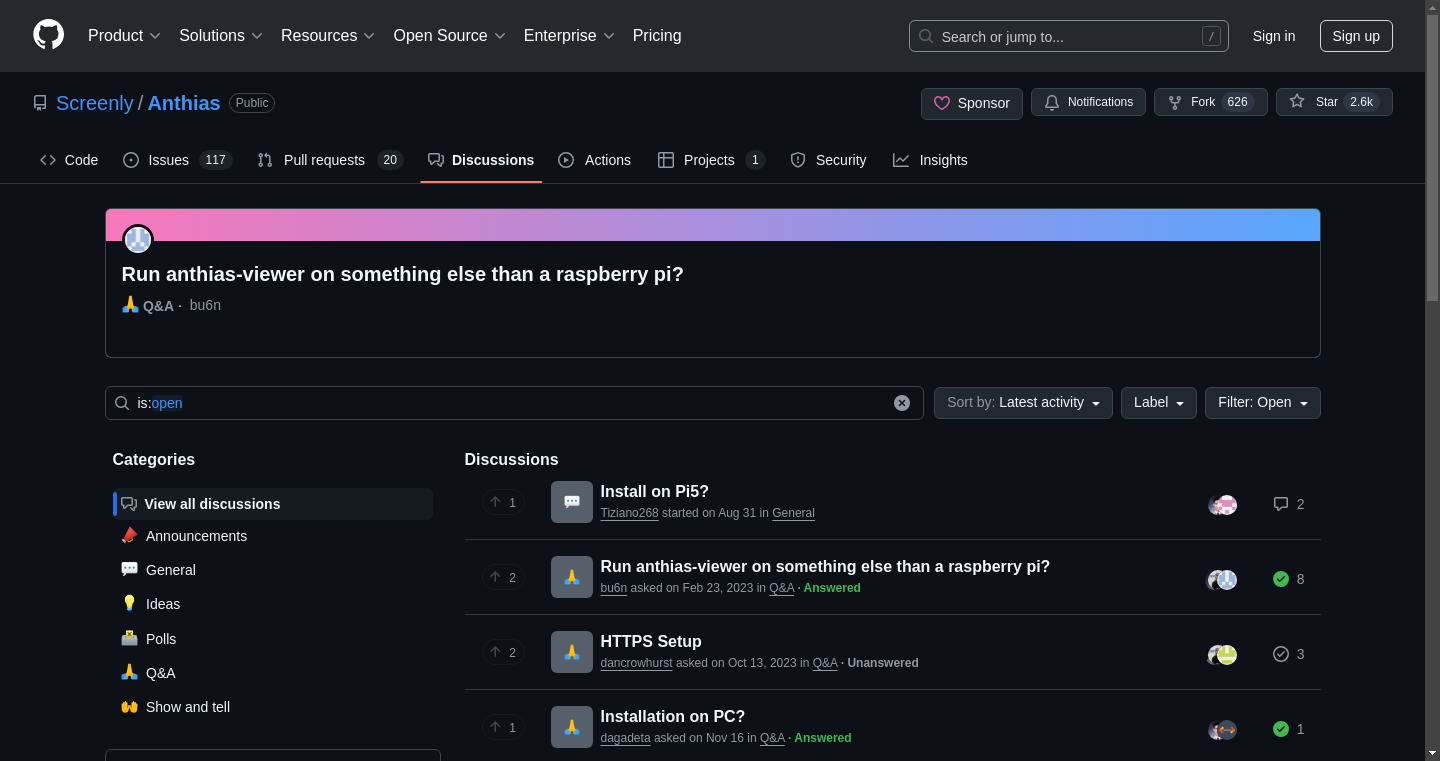Click the Q&A icon beside 'Installation on PC?'
The height and width of the screenshot is (761, 1440).
coord(572,727)
